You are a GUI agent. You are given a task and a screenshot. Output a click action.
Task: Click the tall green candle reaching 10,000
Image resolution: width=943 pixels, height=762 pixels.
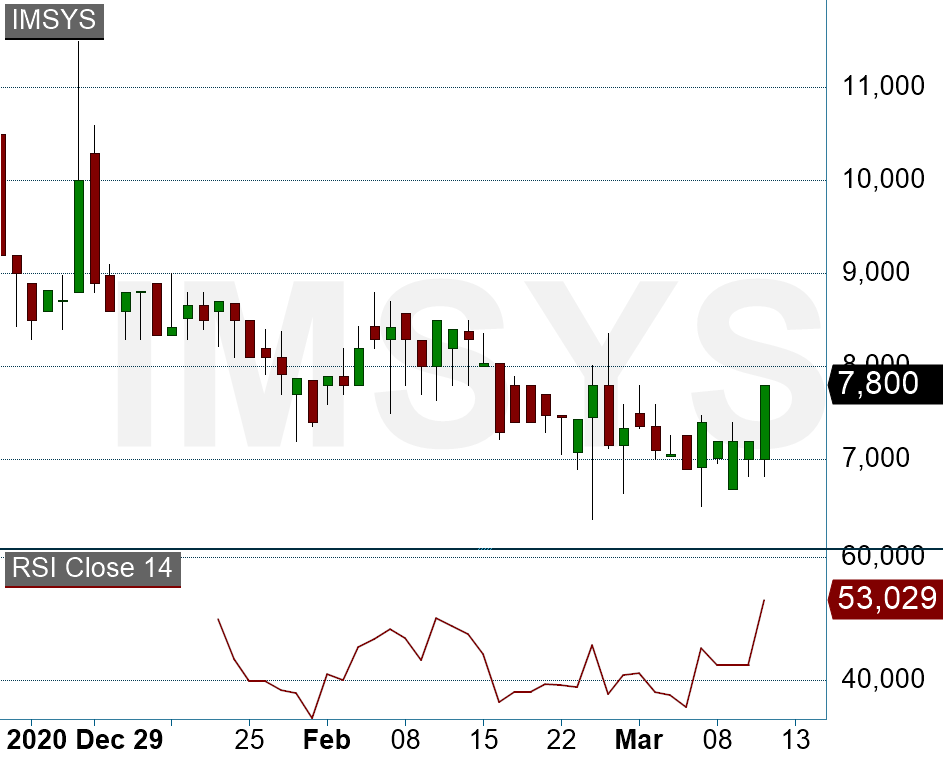click(79, 236)
